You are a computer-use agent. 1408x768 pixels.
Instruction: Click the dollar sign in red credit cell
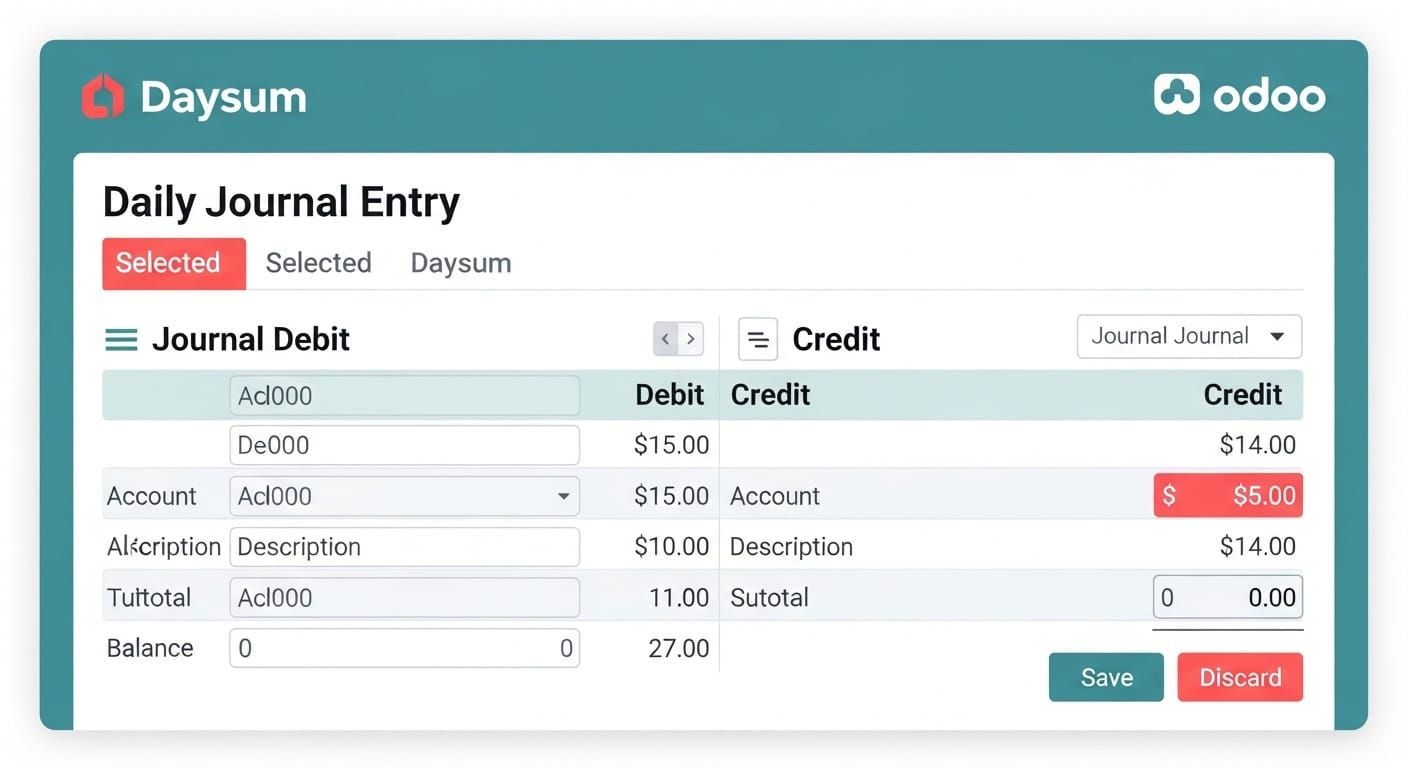[x=1169, y=495]
